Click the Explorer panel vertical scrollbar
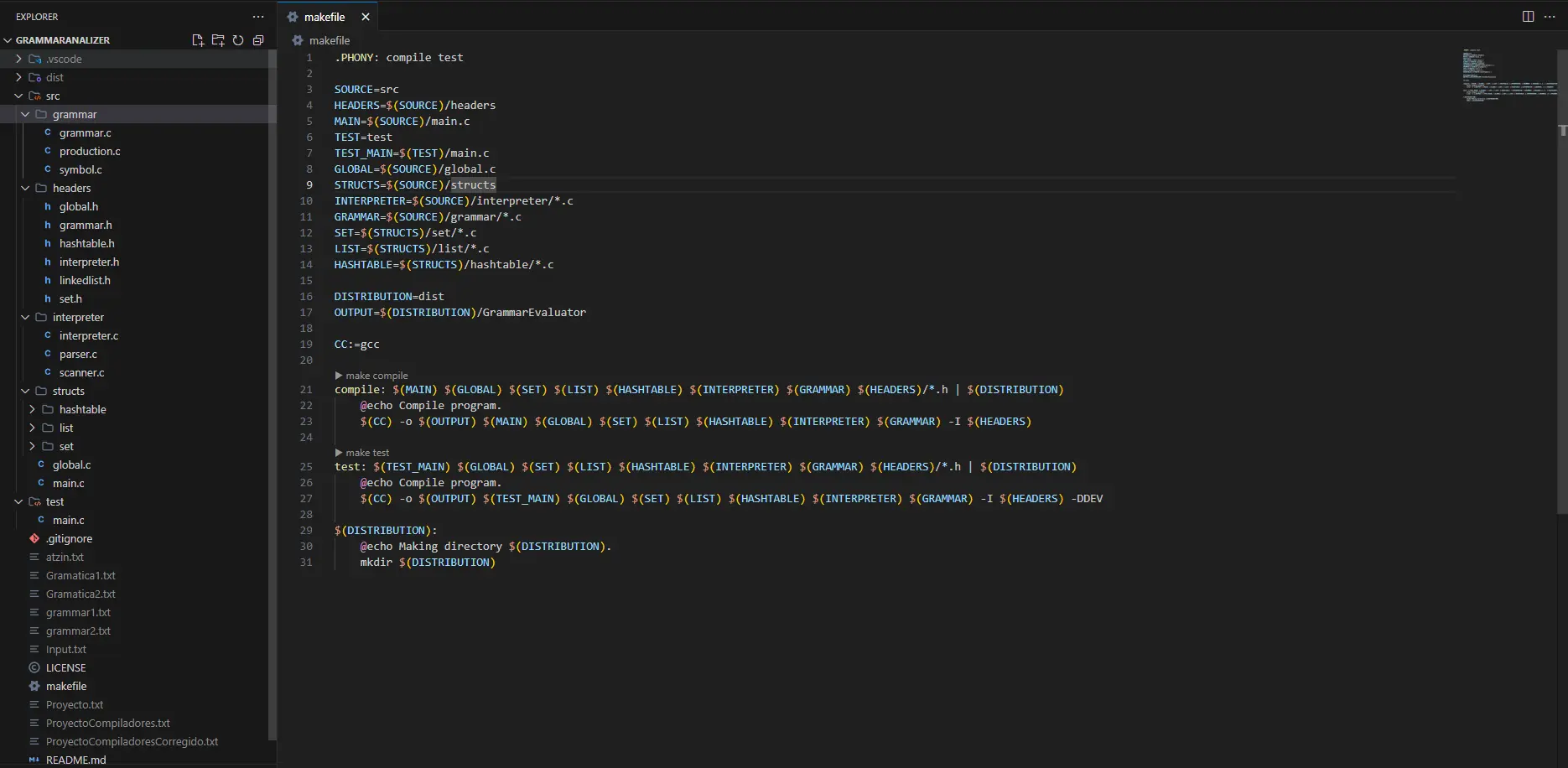This screenshot has height=768, width=1568. [272, 394]
